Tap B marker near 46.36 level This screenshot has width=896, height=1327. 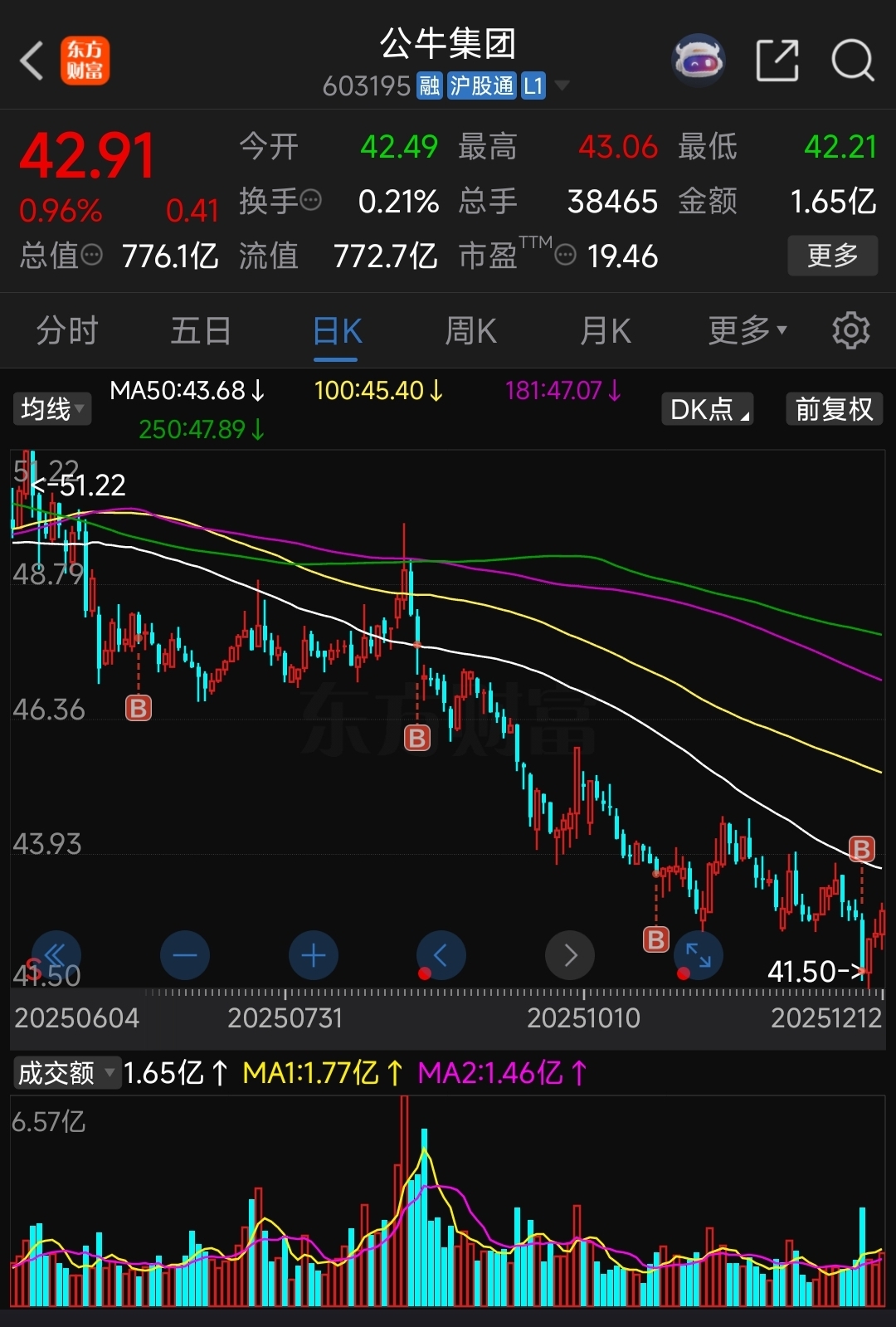pos(139,708)
